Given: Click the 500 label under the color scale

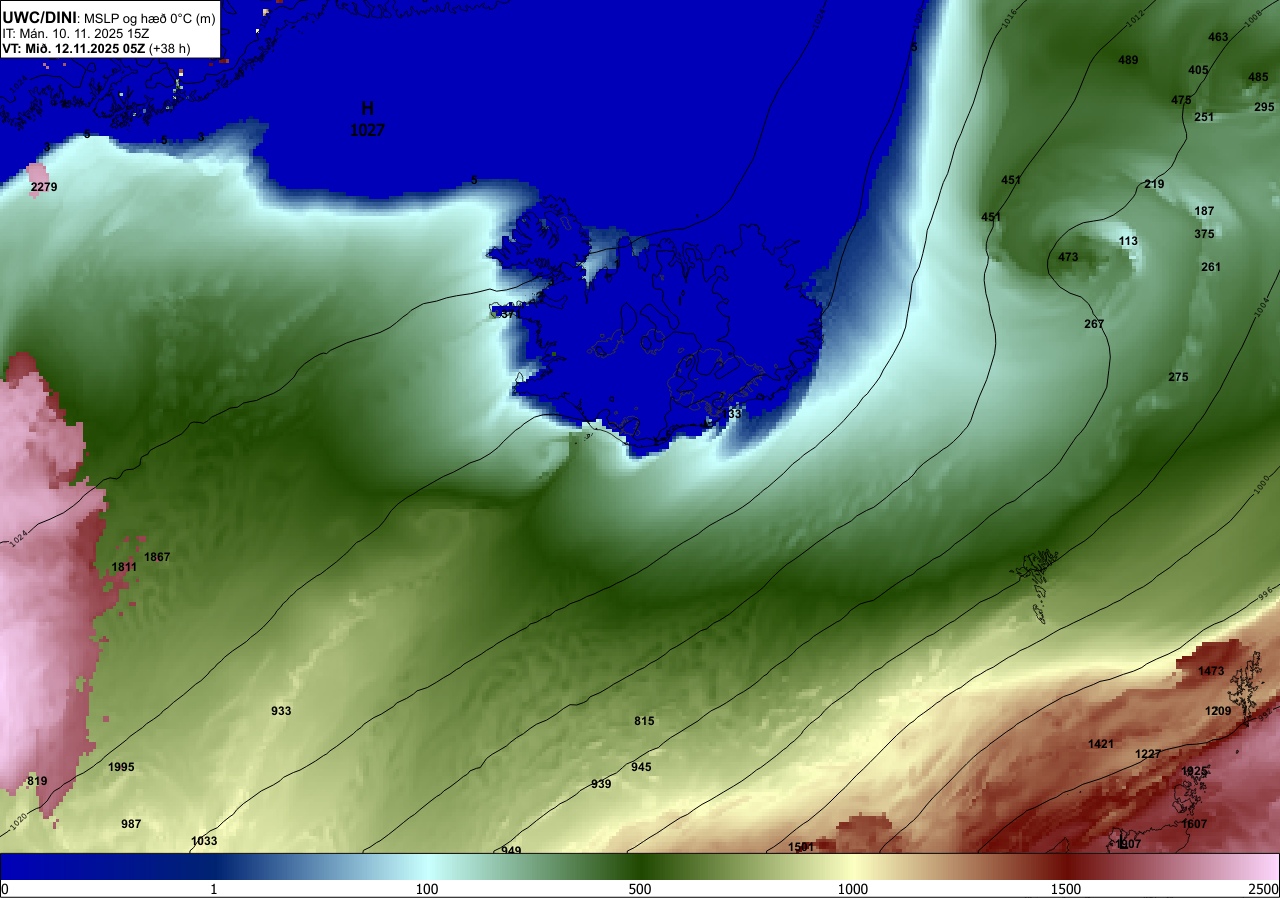Looking at the screenshot, I should [640, 889].
